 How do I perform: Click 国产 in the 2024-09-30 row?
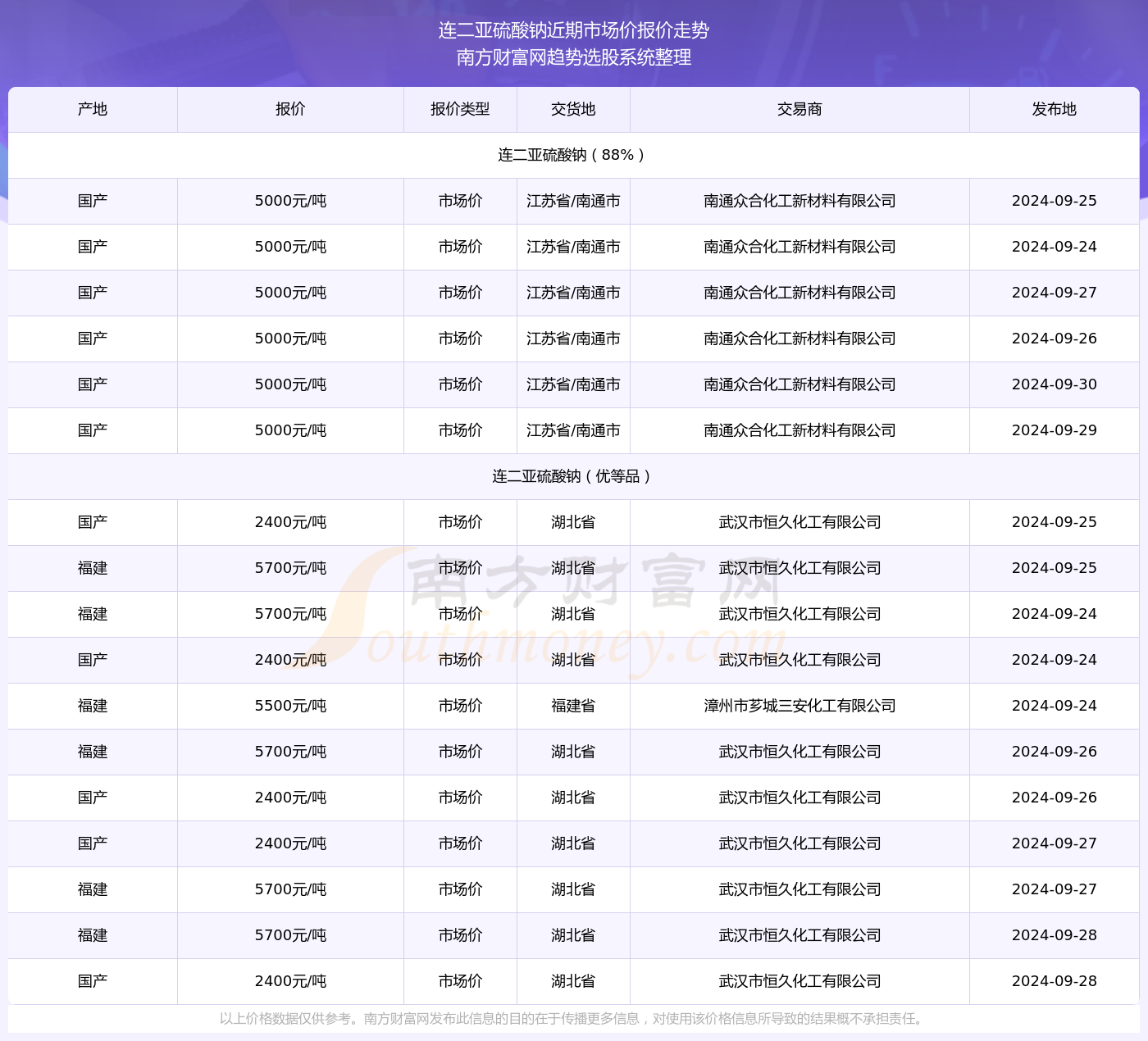click(x=93, y=384)
